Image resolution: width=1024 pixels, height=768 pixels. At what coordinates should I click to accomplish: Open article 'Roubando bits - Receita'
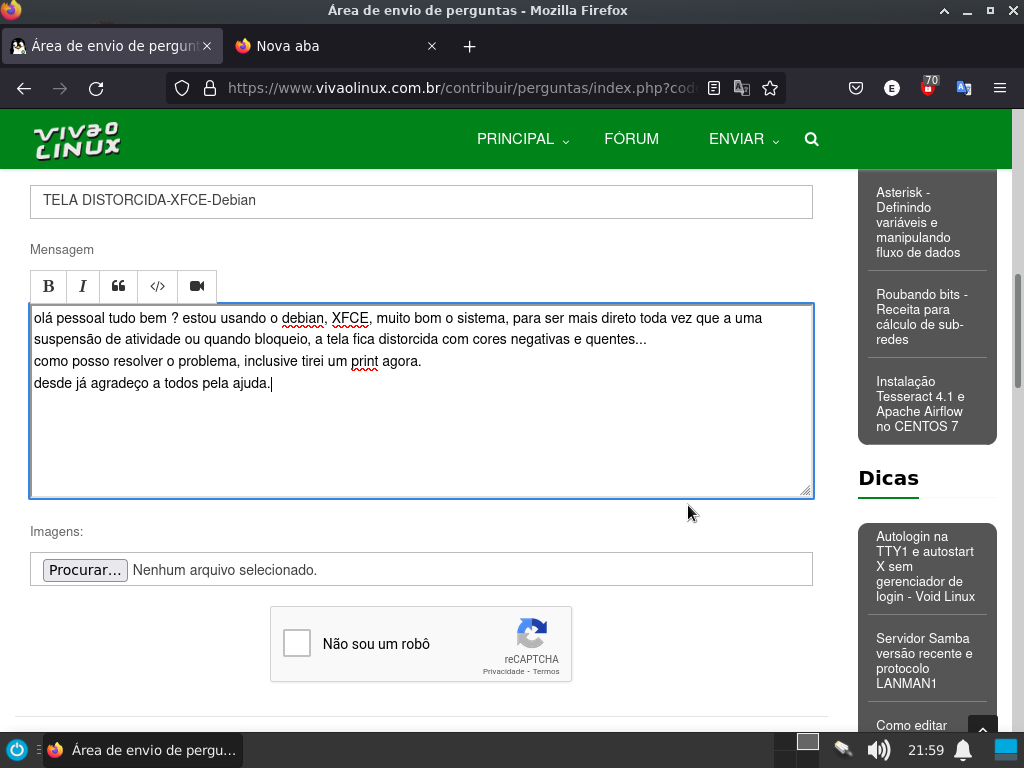pyautogui.click(x=921, y=317)
